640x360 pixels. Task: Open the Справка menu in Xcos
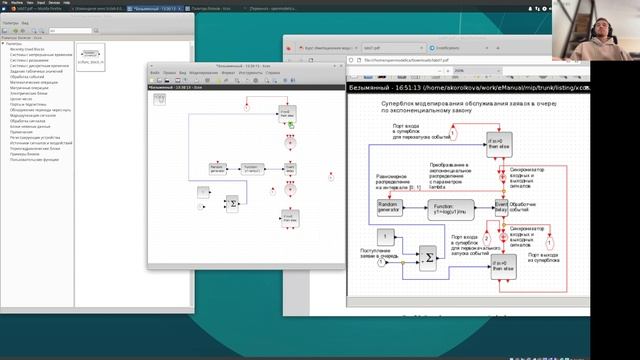(273, 73)
